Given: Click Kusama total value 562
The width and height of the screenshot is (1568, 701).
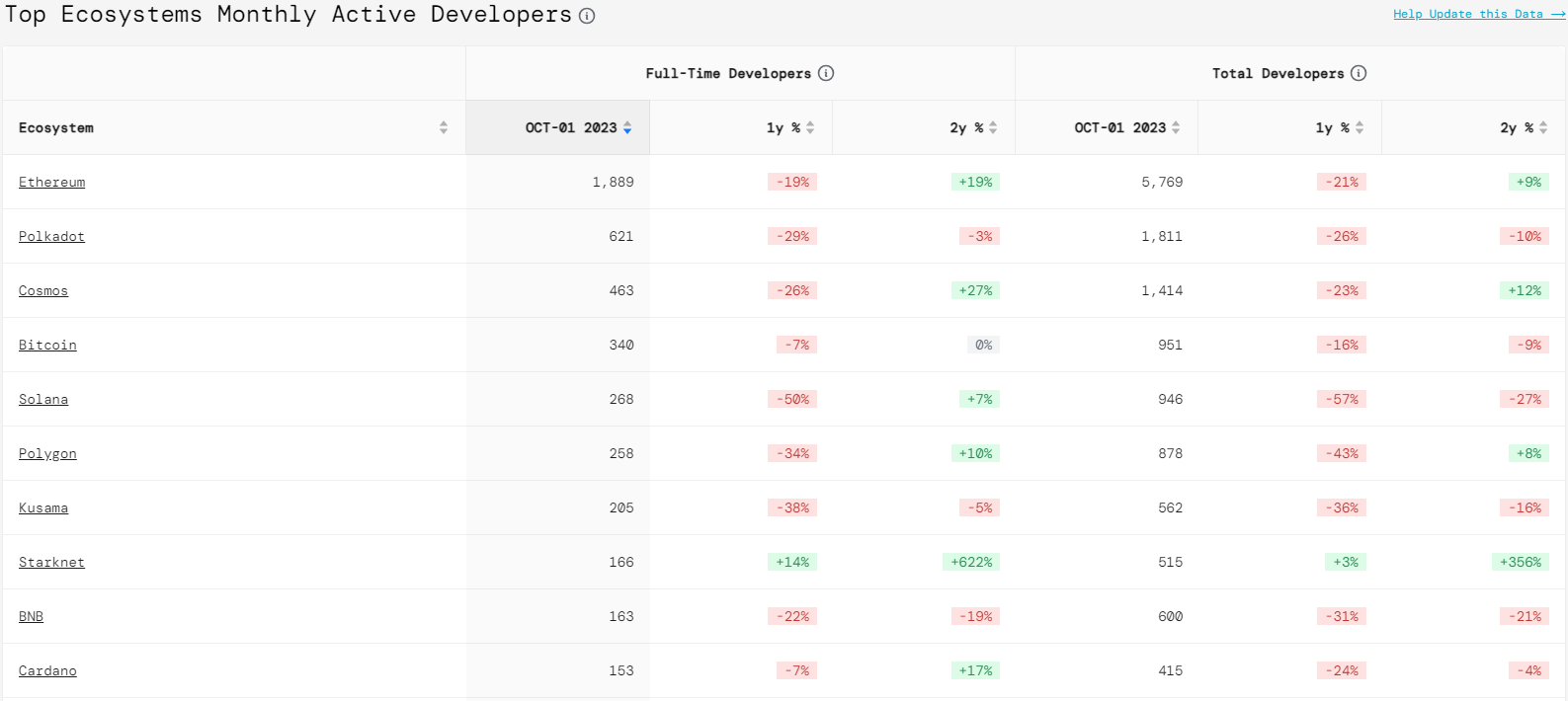Looking at the screenshot, I should tap(1171, 507).
